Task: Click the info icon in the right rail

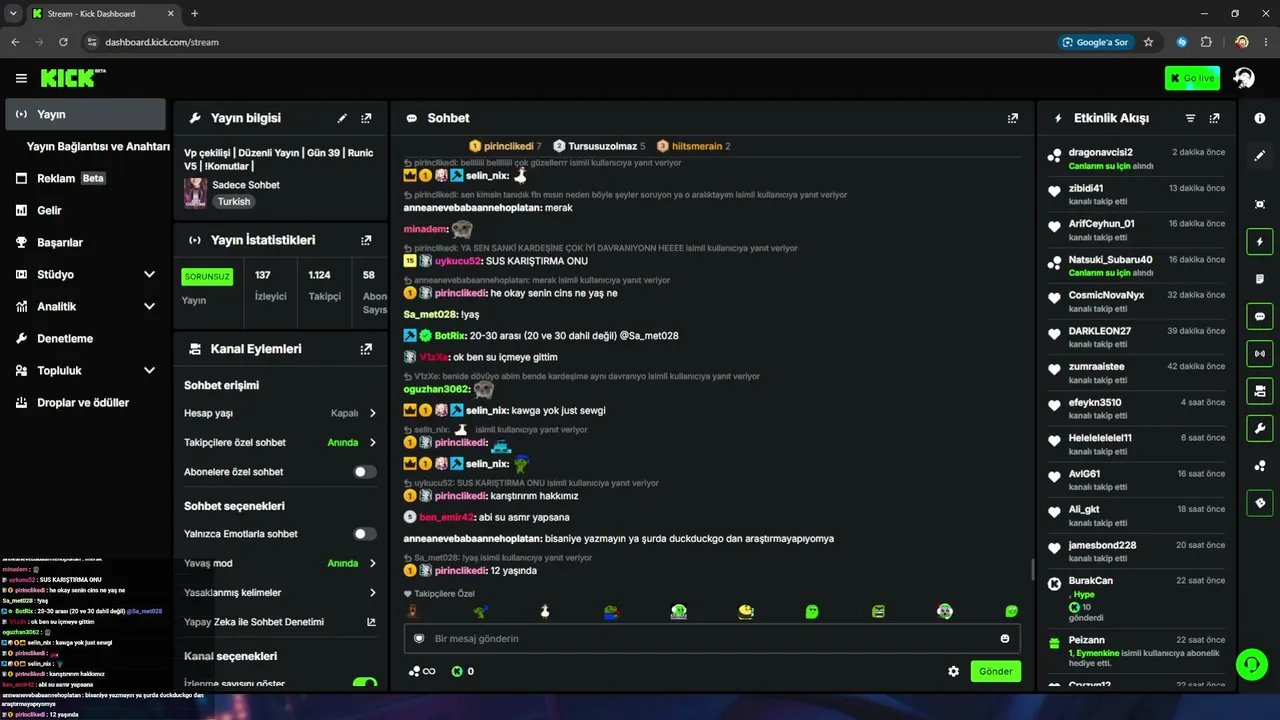Action: pyautogui.click(x=1260, y=118)
